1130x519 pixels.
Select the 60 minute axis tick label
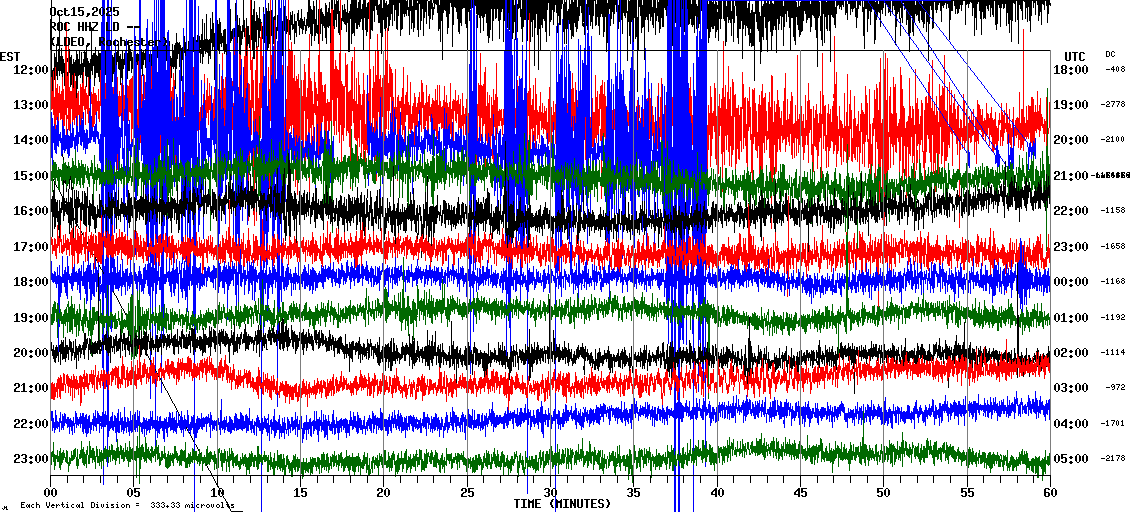point(1048,493)
